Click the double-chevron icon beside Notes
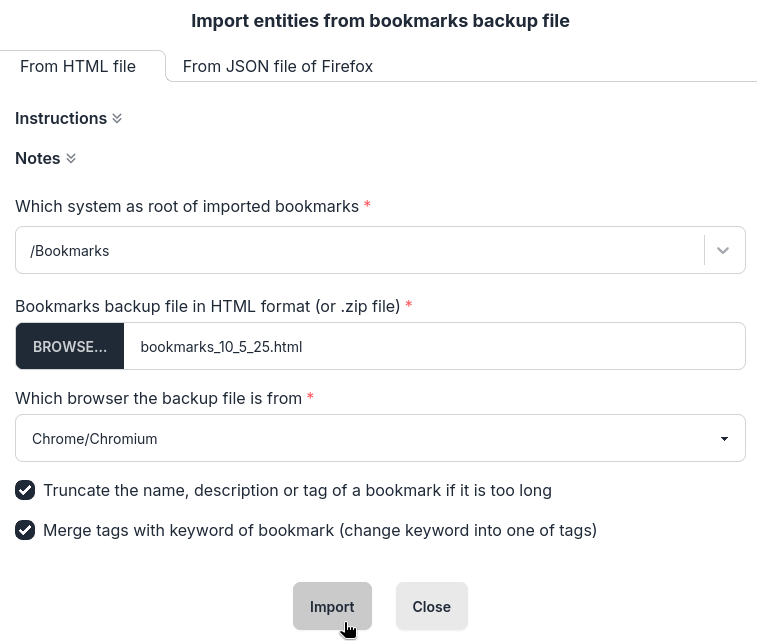The height and width of the screenshot is (644, 757). pos(71,159)
